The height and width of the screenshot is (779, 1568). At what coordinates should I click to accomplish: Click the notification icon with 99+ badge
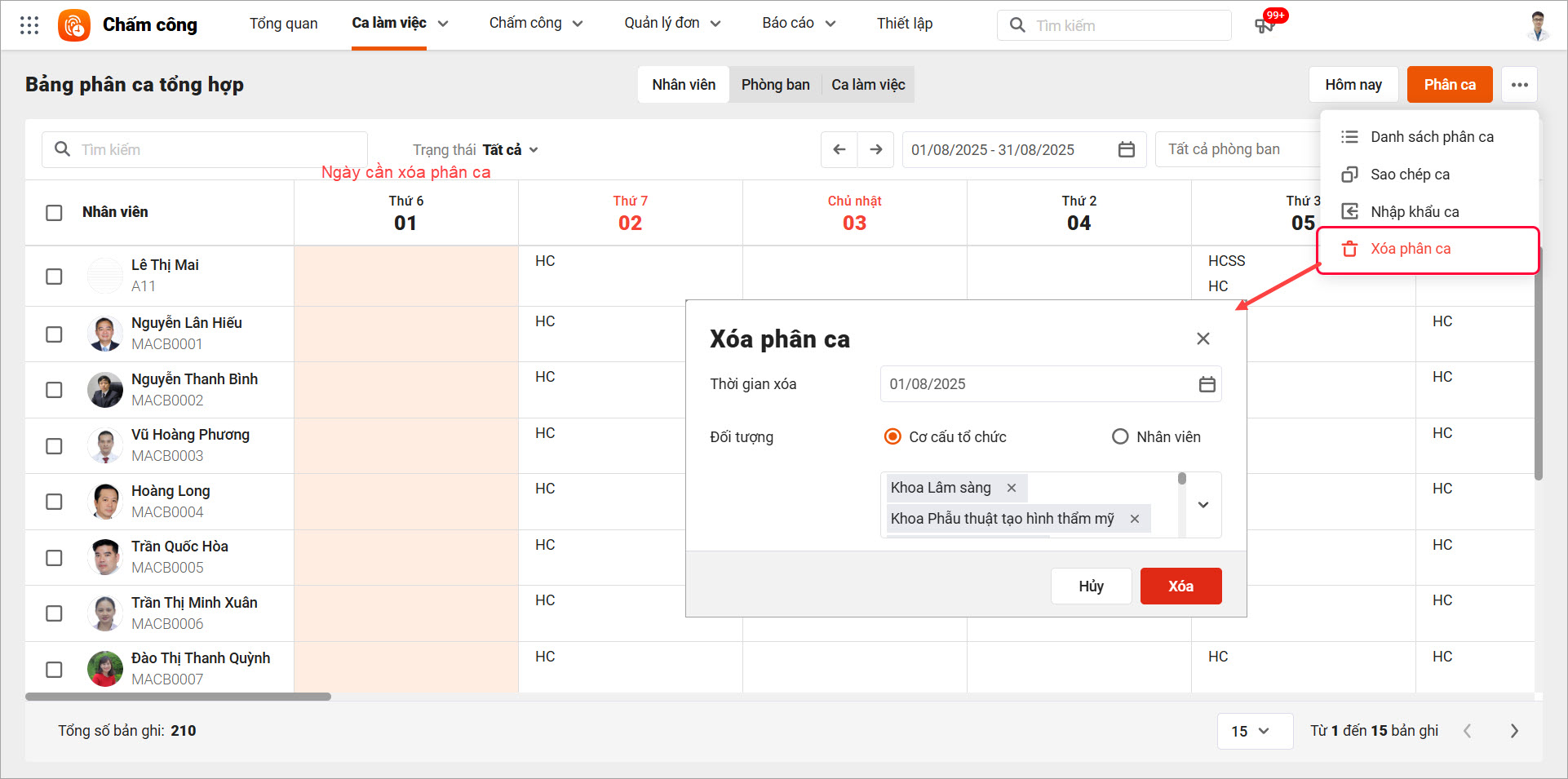[x=1265, y=25]
